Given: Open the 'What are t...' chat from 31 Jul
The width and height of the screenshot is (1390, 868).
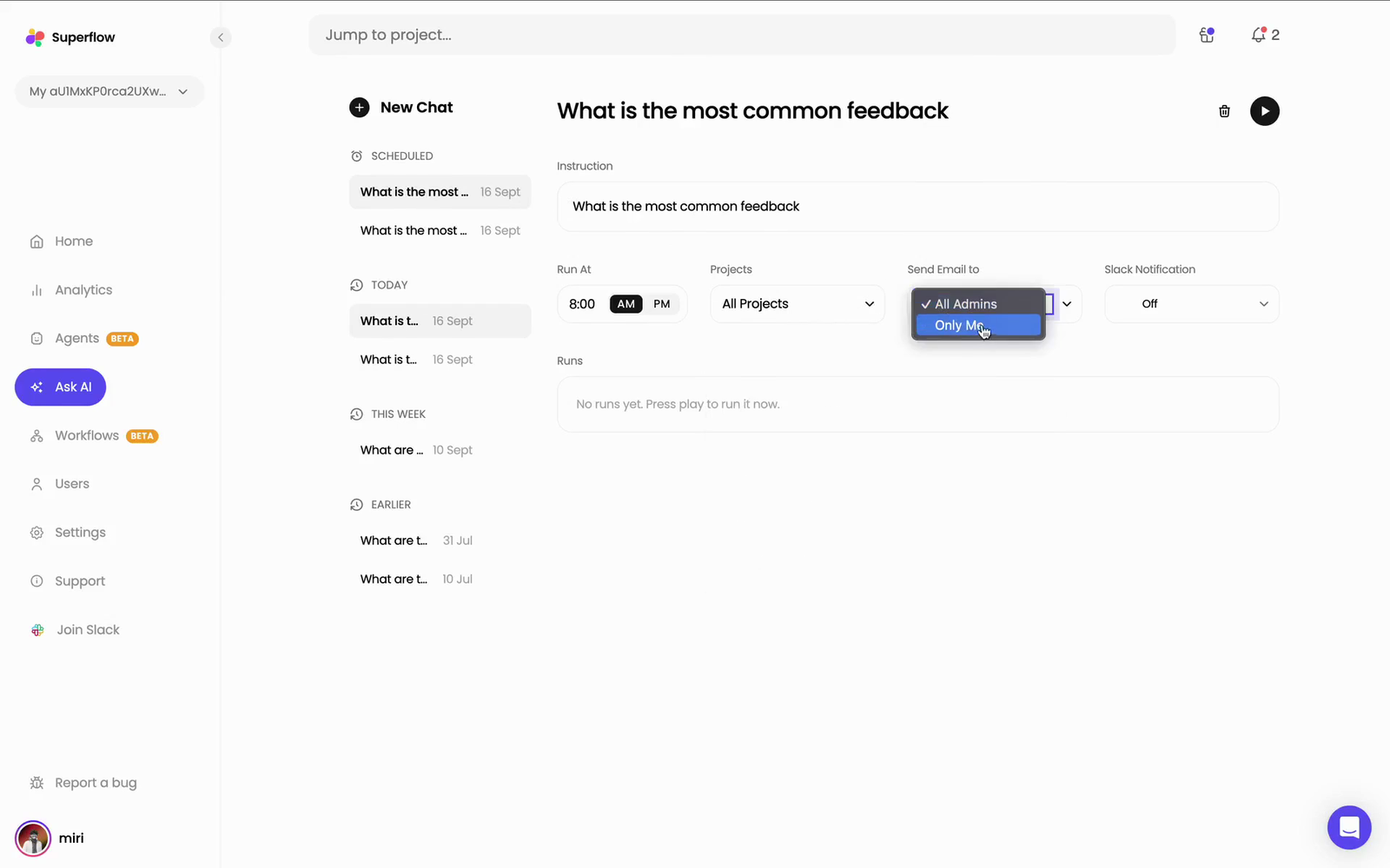Looking at the screenshot, I should [x=440, y=540].
